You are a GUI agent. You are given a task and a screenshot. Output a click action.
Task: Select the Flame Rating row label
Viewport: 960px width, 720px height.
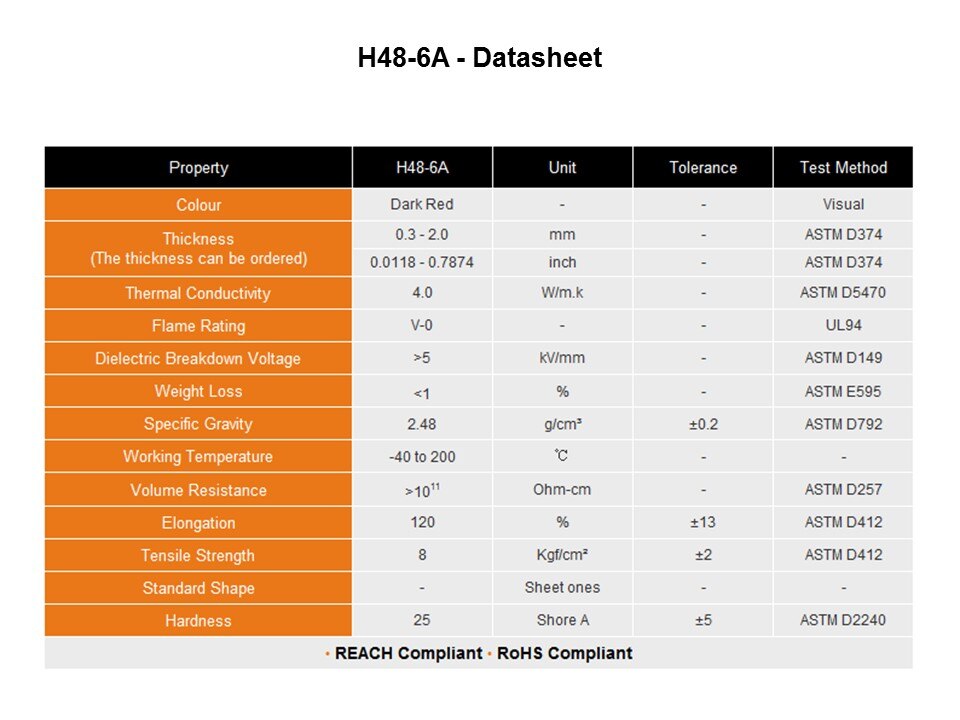tap(198, 326)
